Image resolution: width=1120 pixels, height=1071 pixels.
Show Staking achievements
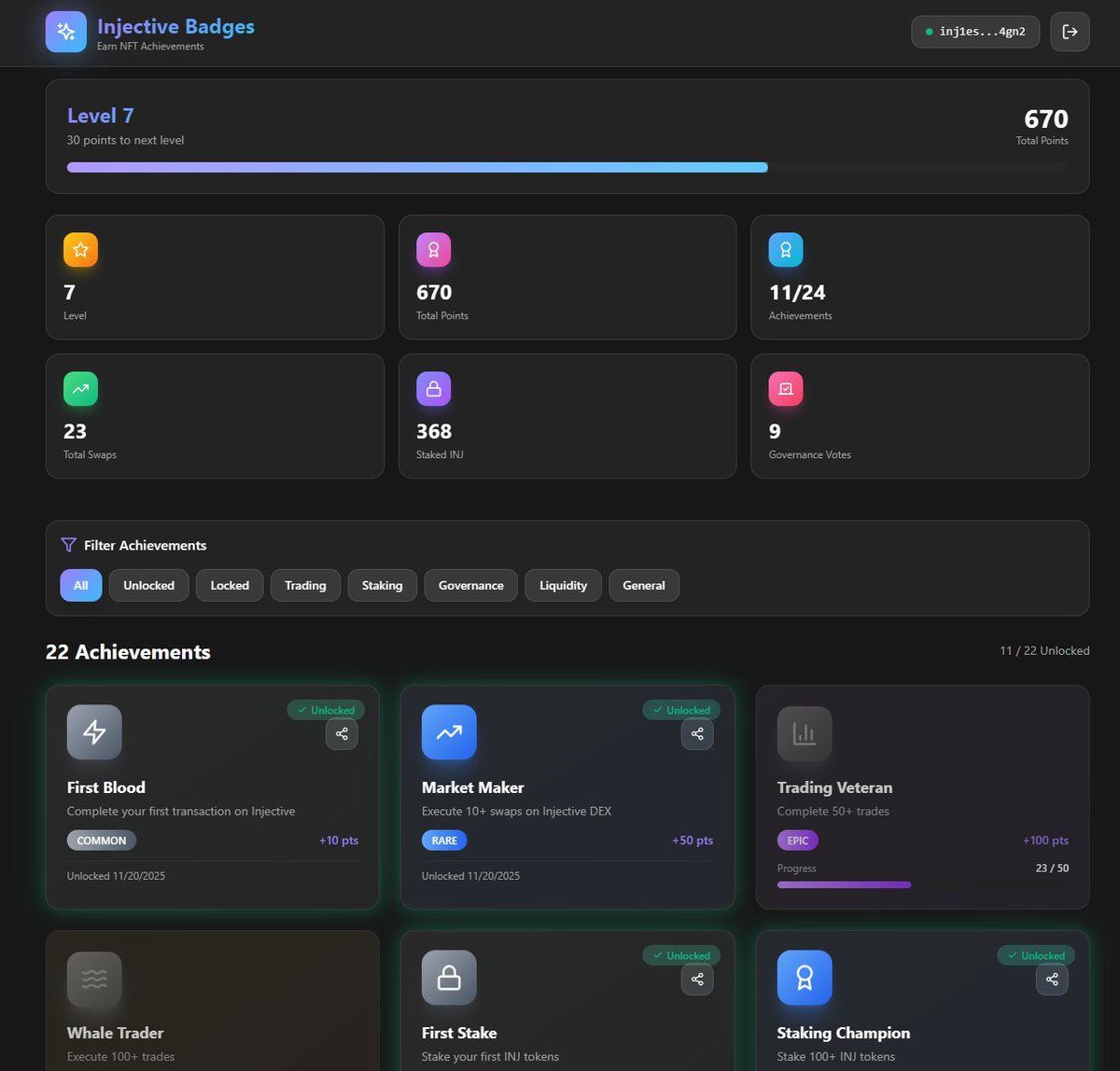click(383, 586)
